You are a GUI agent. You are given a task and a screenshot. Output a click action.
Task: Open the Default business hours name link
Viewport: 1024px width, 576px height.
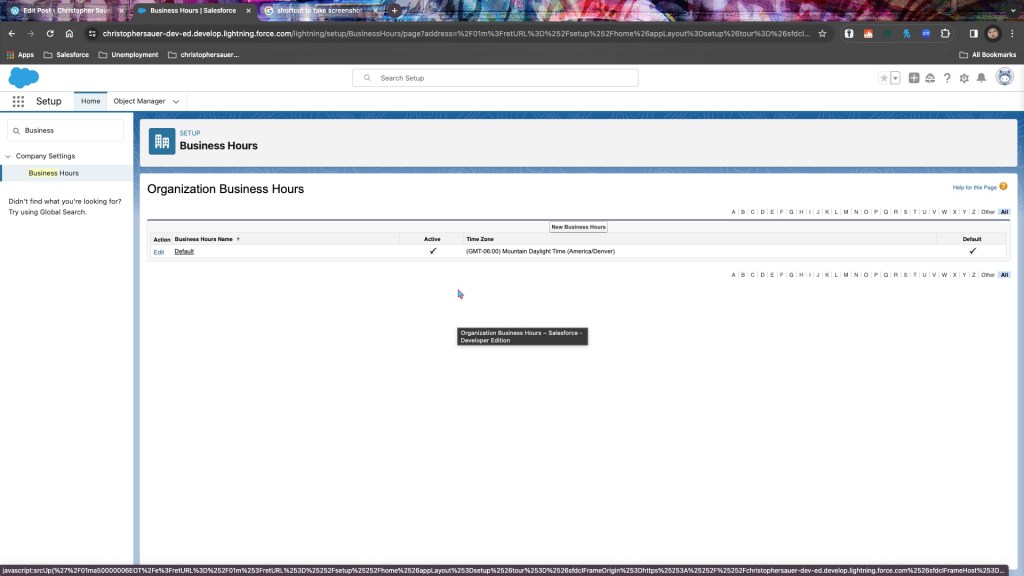point(184,251)
